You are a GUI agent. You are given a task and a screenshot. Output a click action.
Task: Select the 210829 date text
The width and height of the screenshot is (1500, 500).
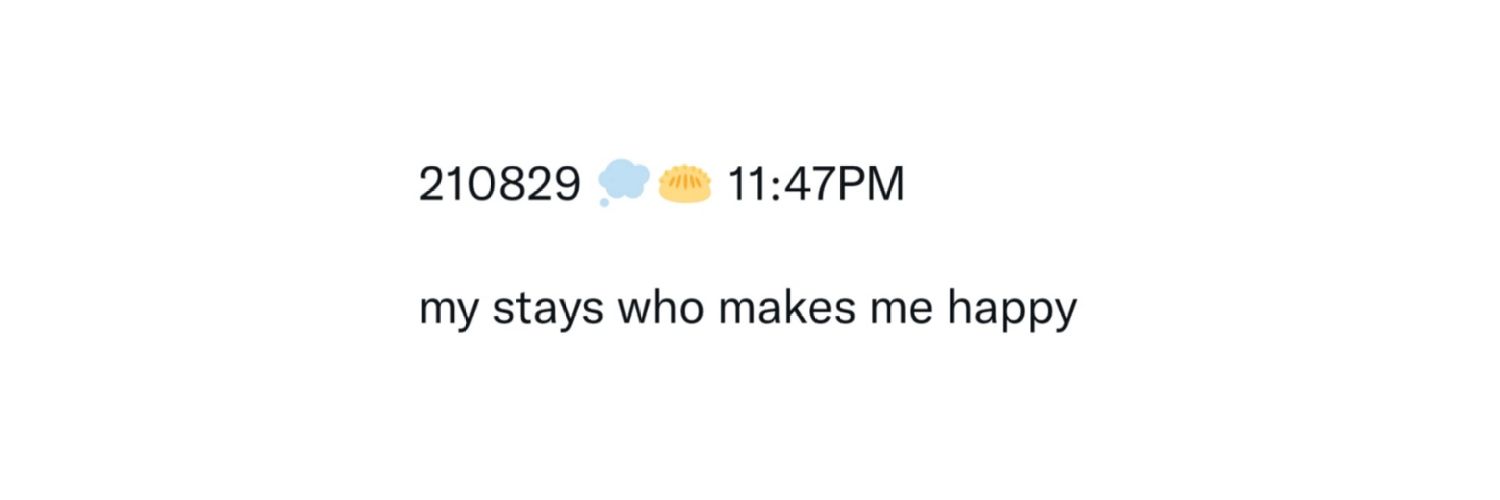click(499, 184)
